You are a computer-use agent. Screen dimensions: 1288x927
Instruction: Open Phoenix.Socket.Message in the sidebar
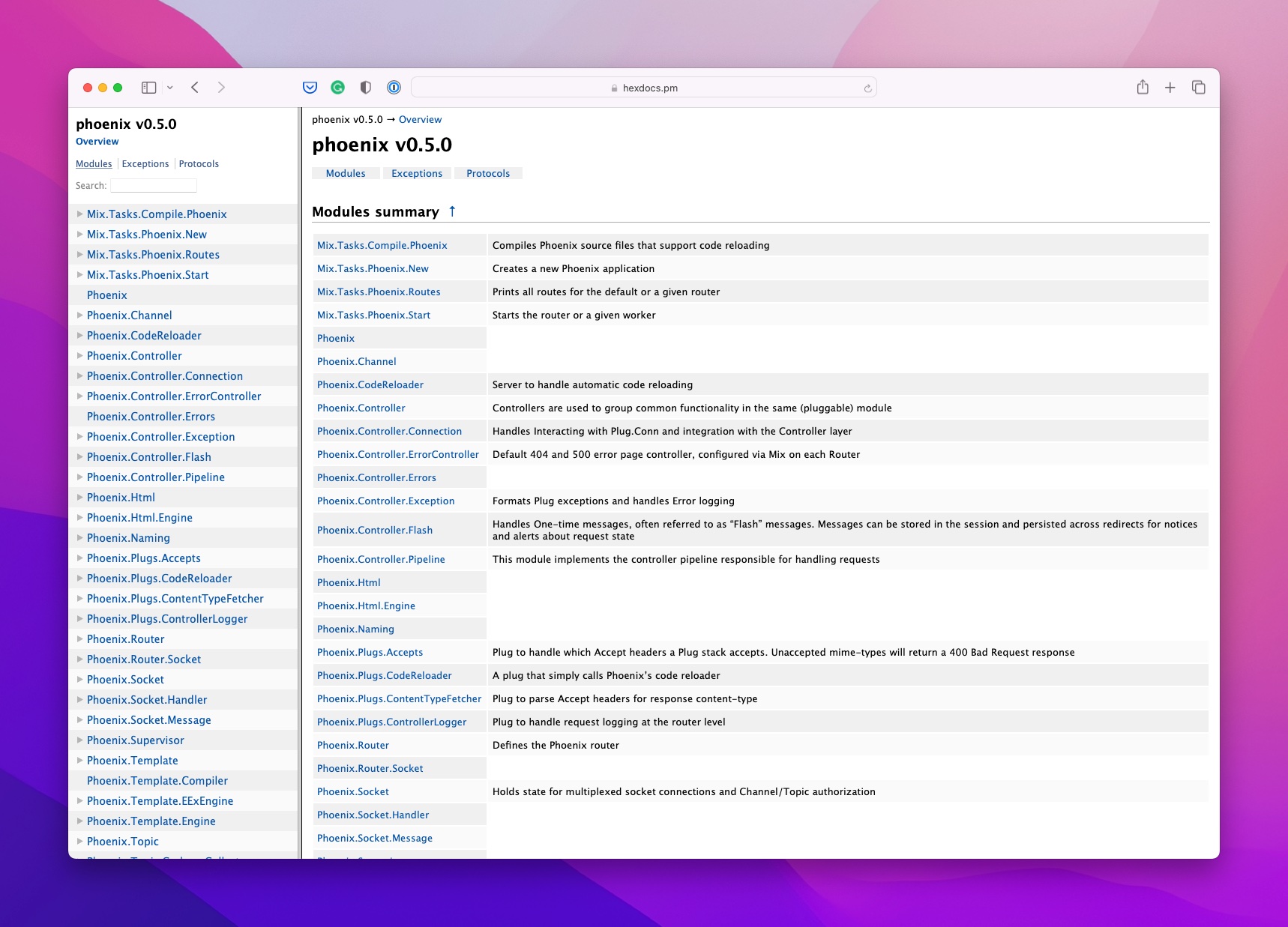pyautogui.click(x=149, y=720)
